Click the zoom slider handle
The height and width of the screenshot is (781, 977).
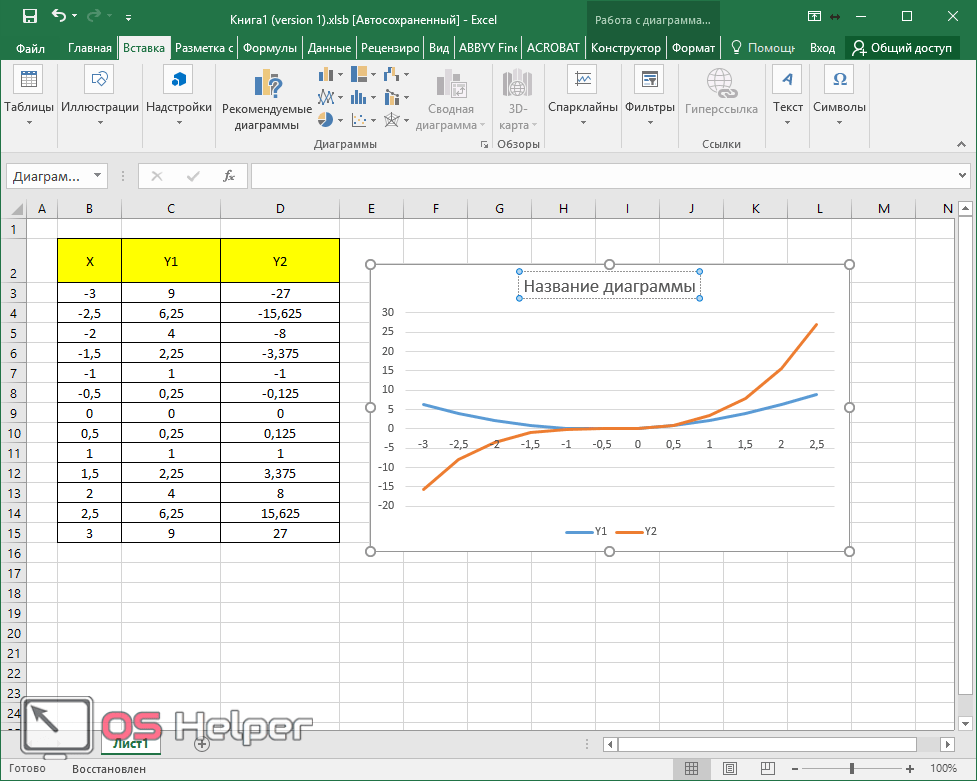point(852,769)
